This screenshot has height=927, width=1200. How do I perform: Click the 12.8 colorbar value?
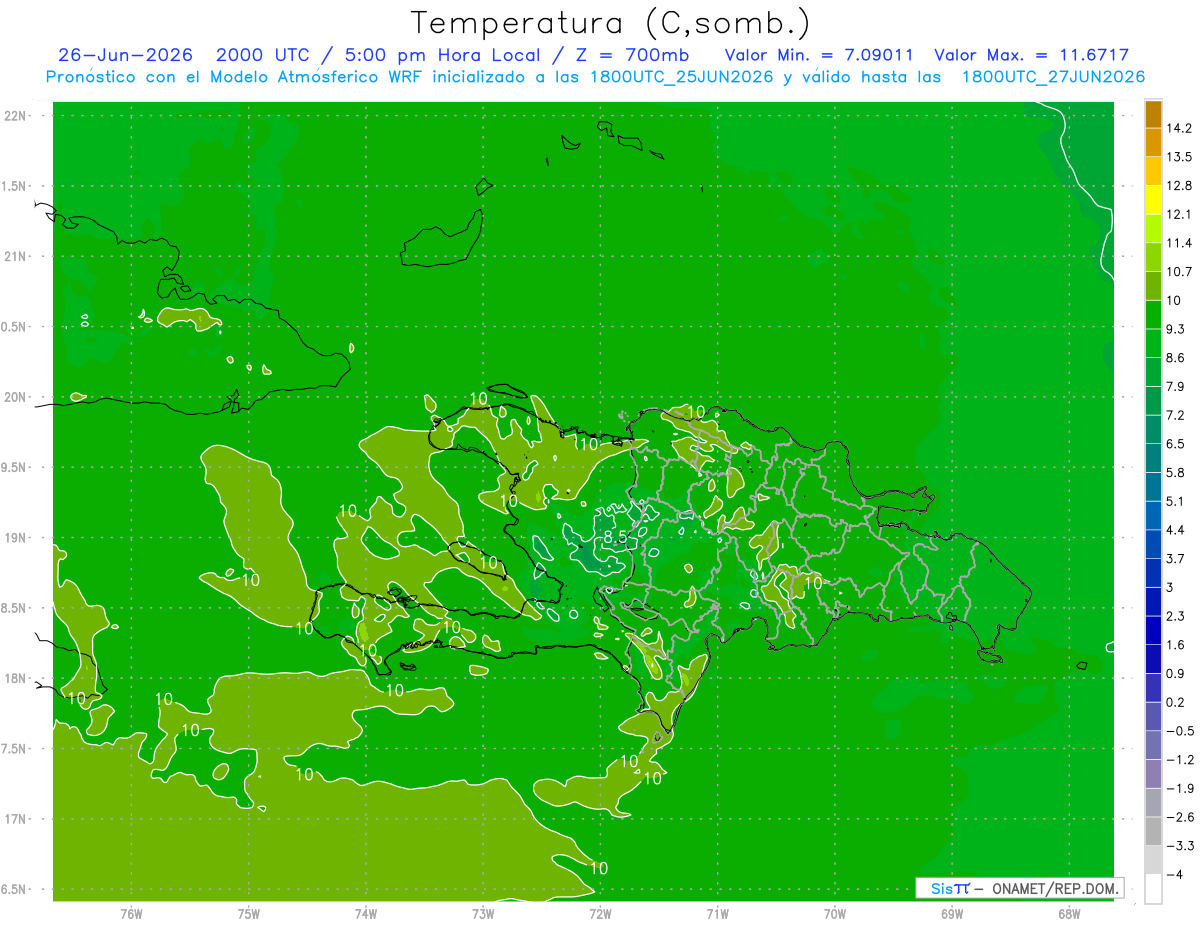click(x=1179, y=185)
